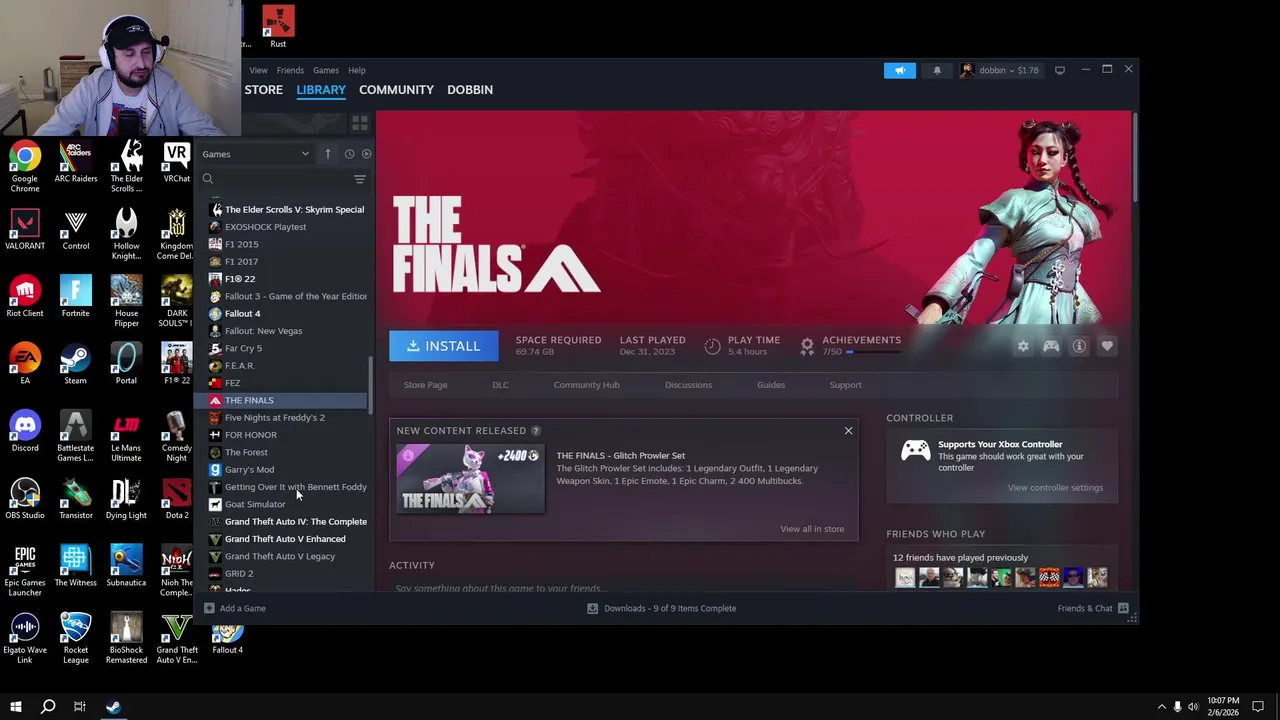Viewport: 1280px width, 720px height.
Task: Open the Games menu
Action: click(326, 70)
